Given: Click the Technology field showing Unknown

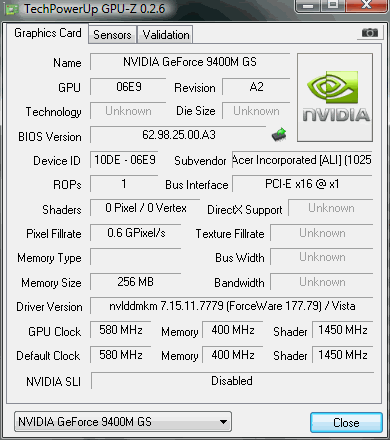Looking at the screenshot, I should [x=128, y=111].
